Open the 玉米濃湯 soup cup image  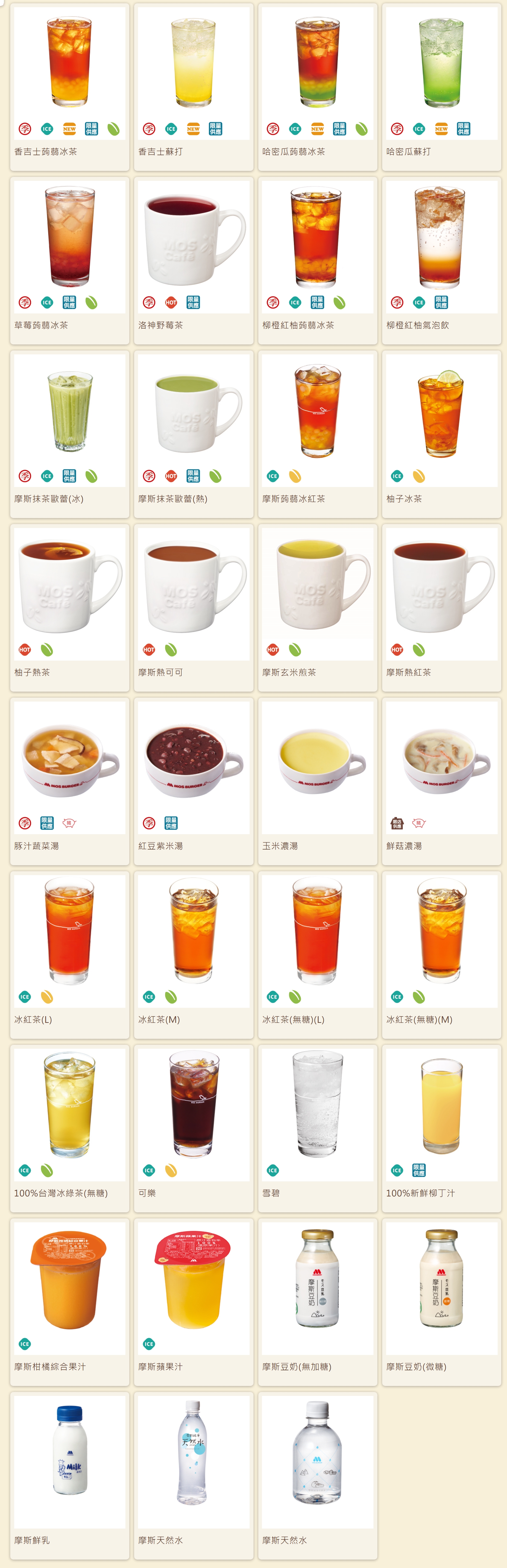(x=318, y=768)
